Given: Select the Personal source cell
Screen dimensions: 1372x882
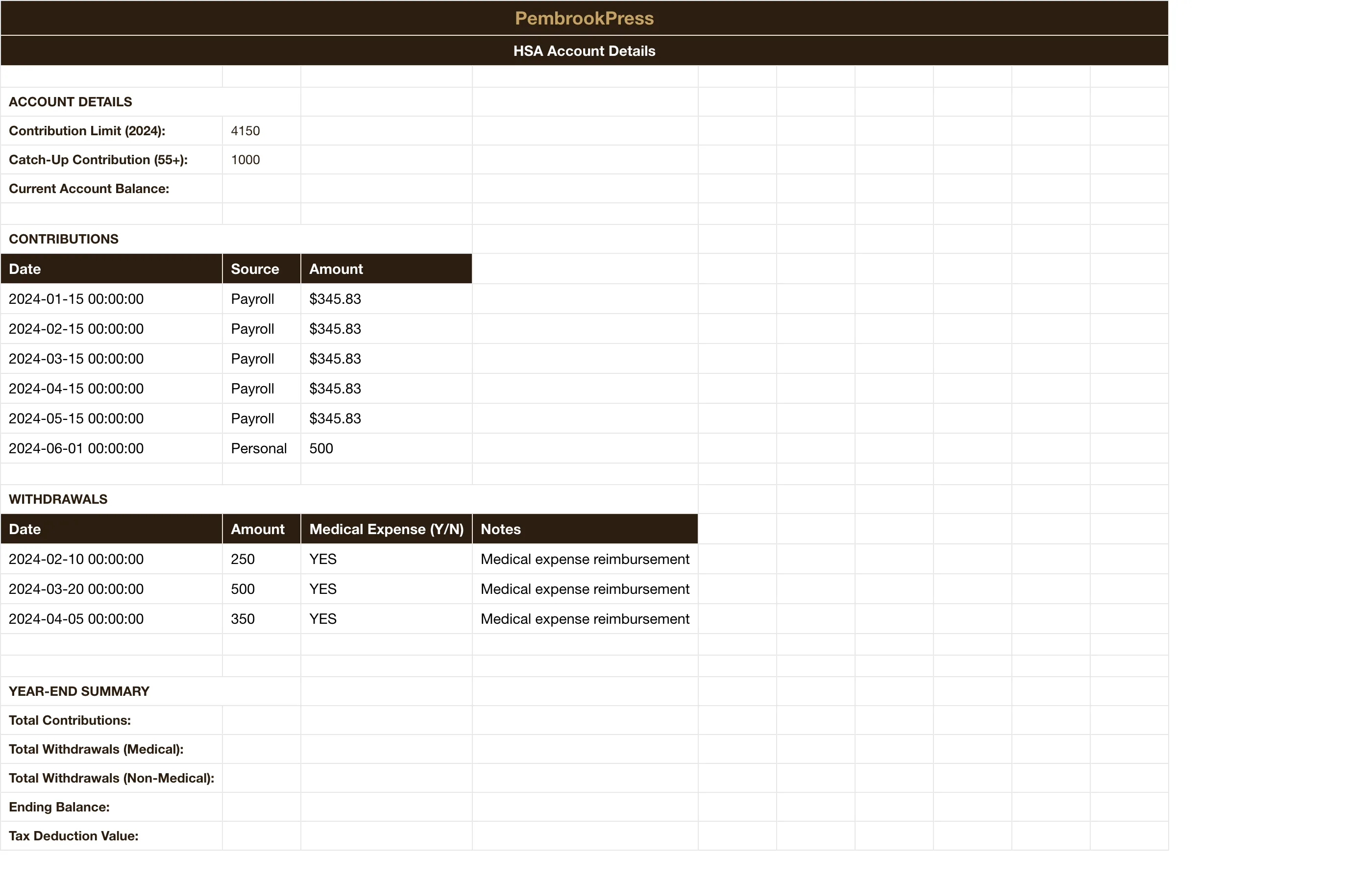Looking at the screenshot, I should (262, 448).
